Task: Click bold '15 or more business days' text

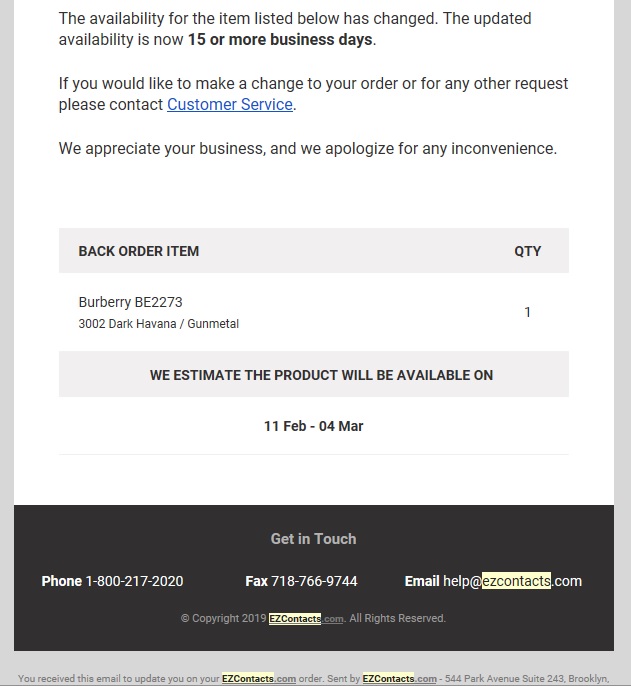Action: pyautogui.click(x=280, y=40)
